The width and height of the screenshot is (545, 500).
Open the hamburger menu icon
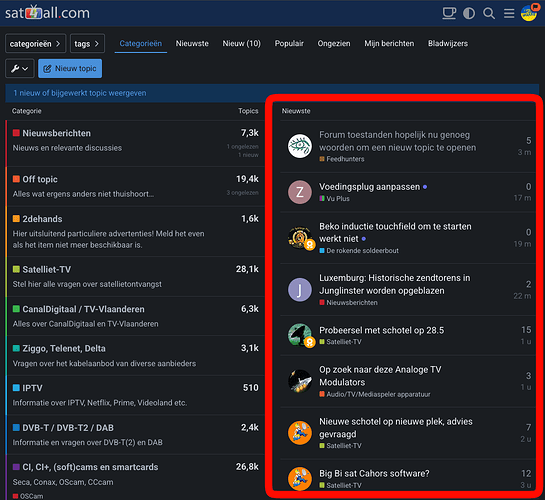(509, 14)
